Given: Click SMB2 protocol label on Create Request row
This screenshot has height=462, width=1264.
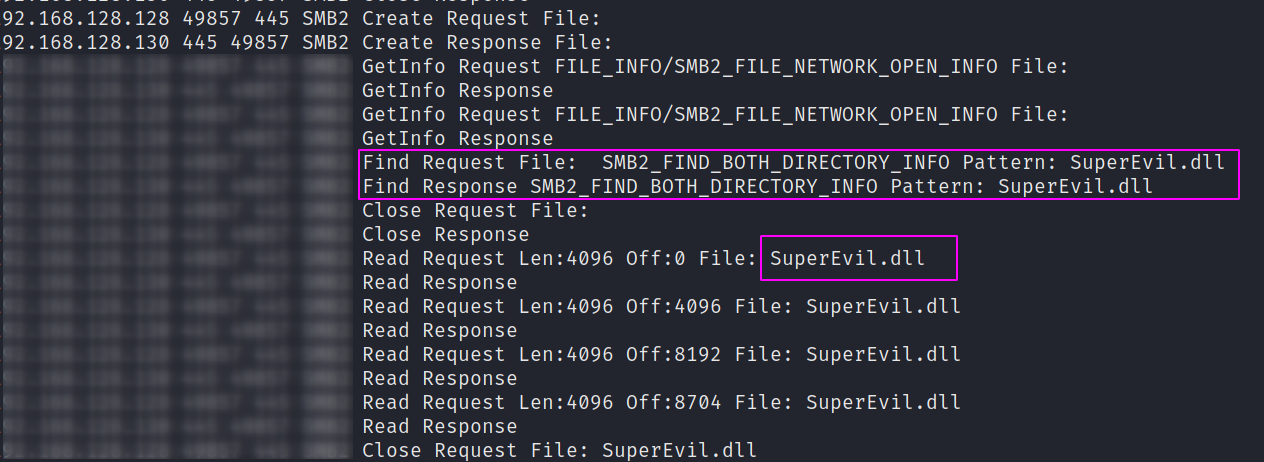Looking at the screenshot, I should click(x=325, y=19).
